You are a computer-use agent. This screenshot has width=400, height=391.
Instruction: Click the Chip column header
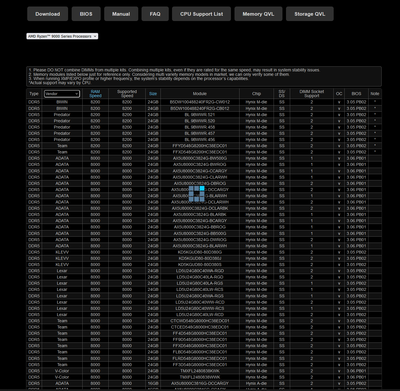[256, 94]
